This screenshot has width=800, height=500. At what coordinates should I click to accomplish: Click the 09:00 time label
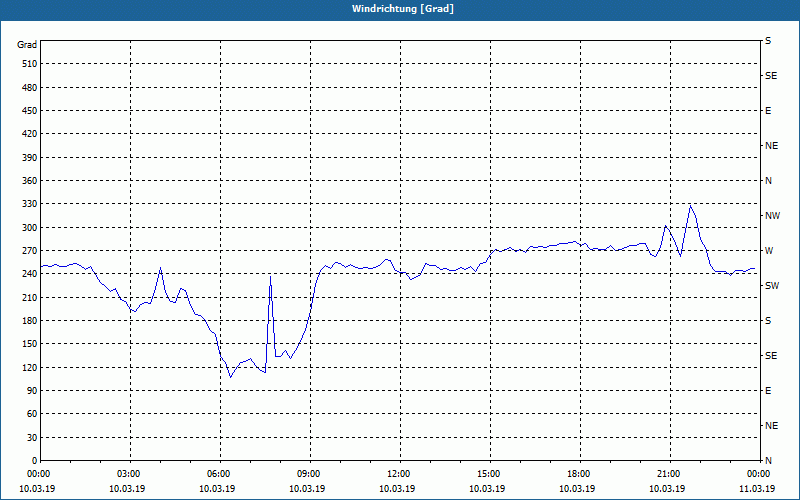[x=309, y=474]
